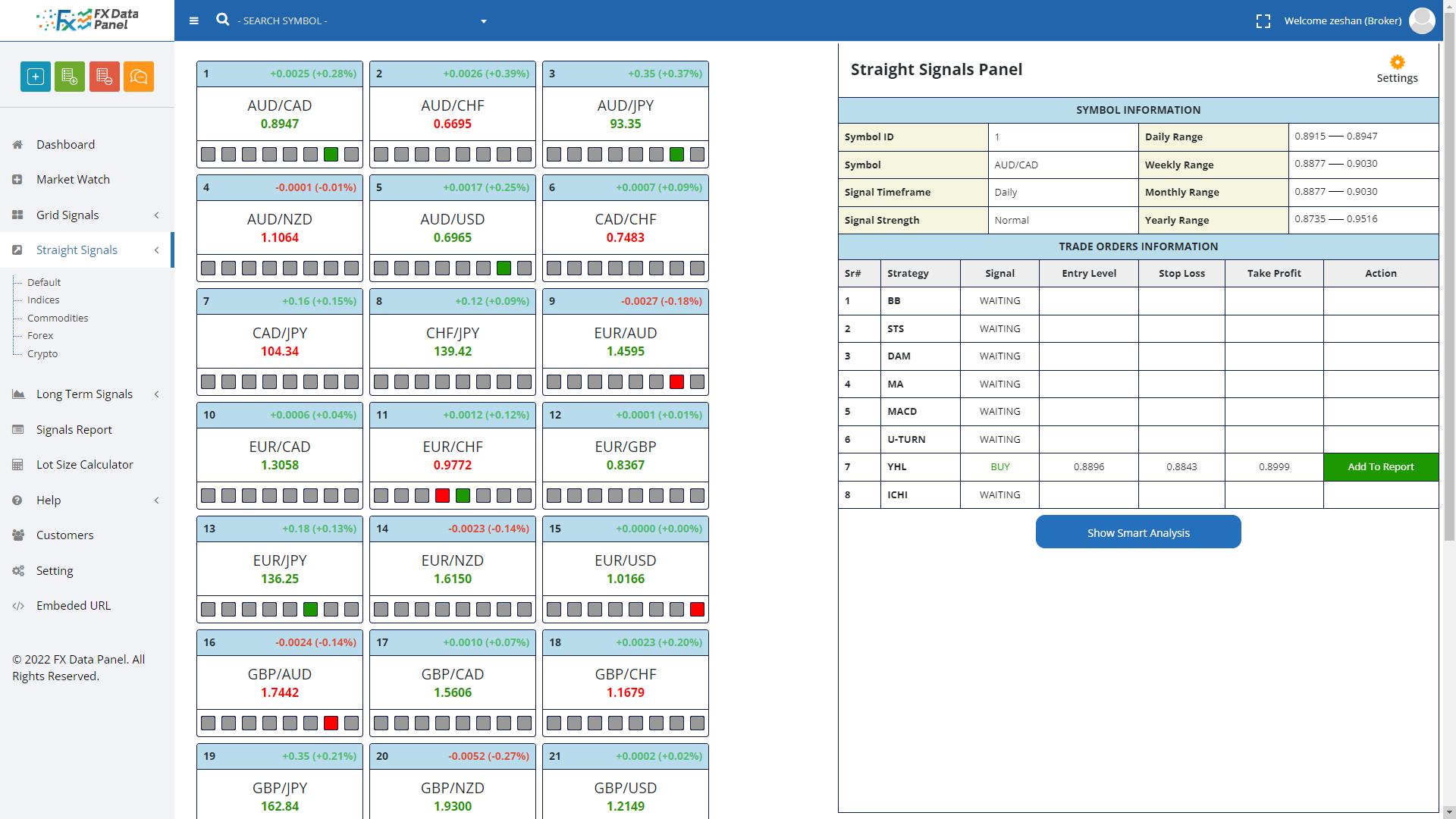Toggle the hamburger sidebar menu icon
This screenshot has height=819, width=1456.
194,20
